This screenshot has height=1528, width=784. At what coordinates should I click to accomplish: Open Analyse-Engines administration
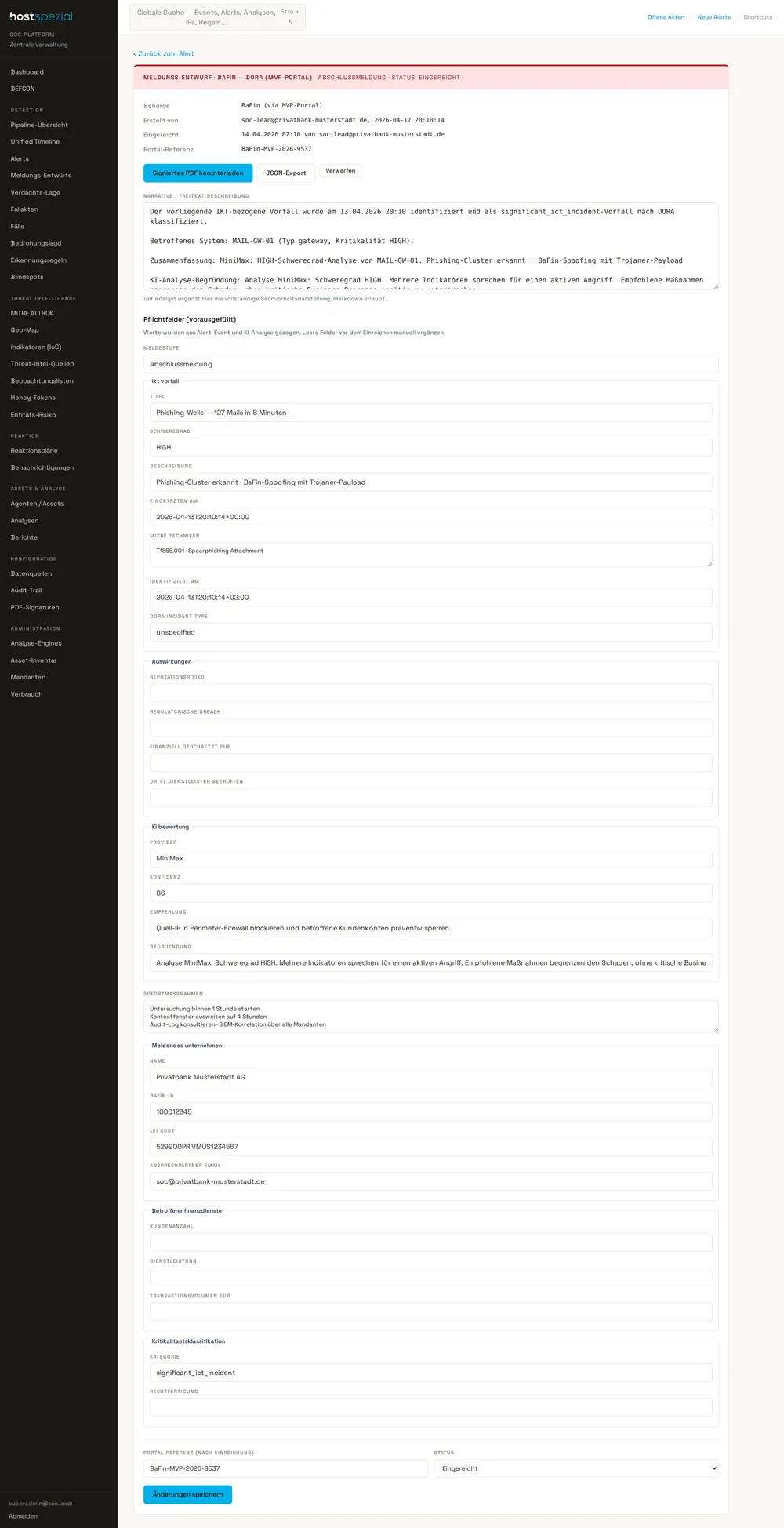coord(36,643)
